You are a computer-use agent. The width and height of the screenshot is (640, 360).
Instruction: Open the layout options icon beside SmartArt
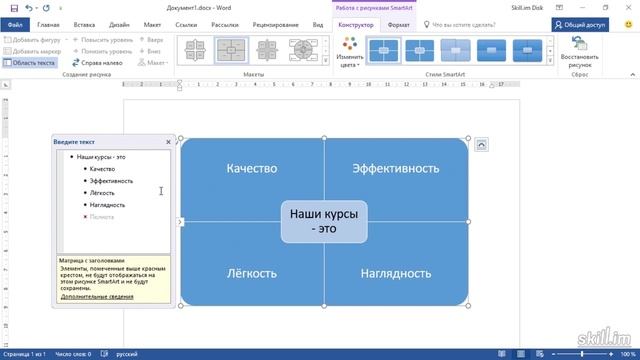pos(482,144)
